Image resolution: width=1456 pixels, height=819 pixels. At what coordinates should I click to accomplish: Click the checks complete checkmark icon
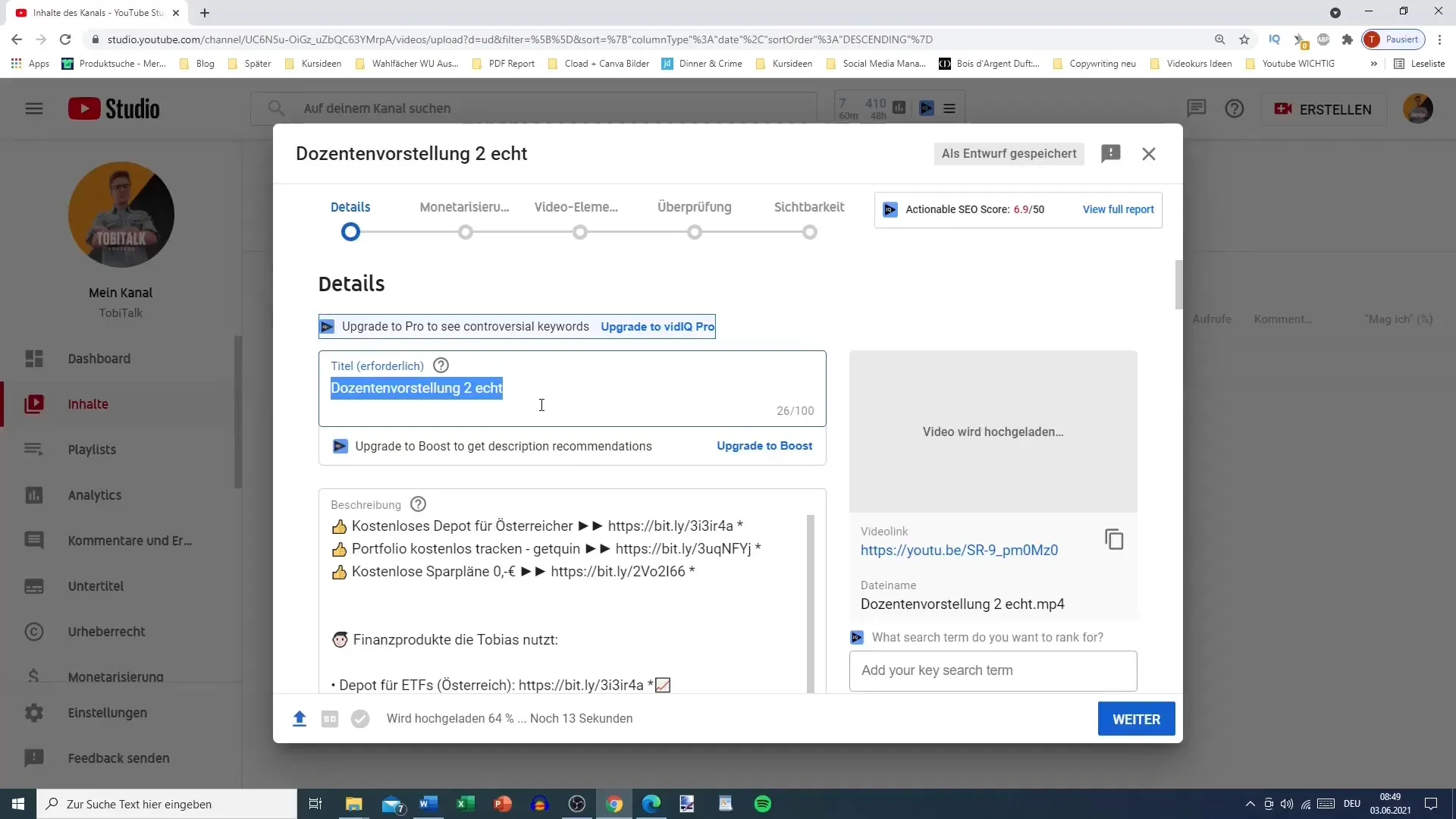click(360, 719)
